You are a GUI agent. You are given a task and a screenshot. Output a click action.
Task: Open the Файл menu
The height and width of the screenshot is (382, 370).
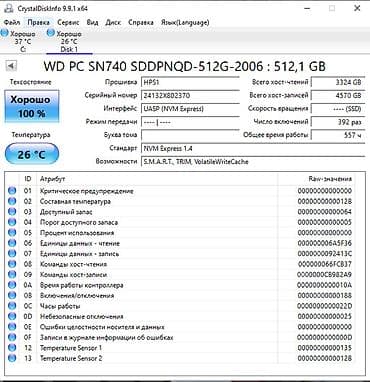tap(12, 22)
